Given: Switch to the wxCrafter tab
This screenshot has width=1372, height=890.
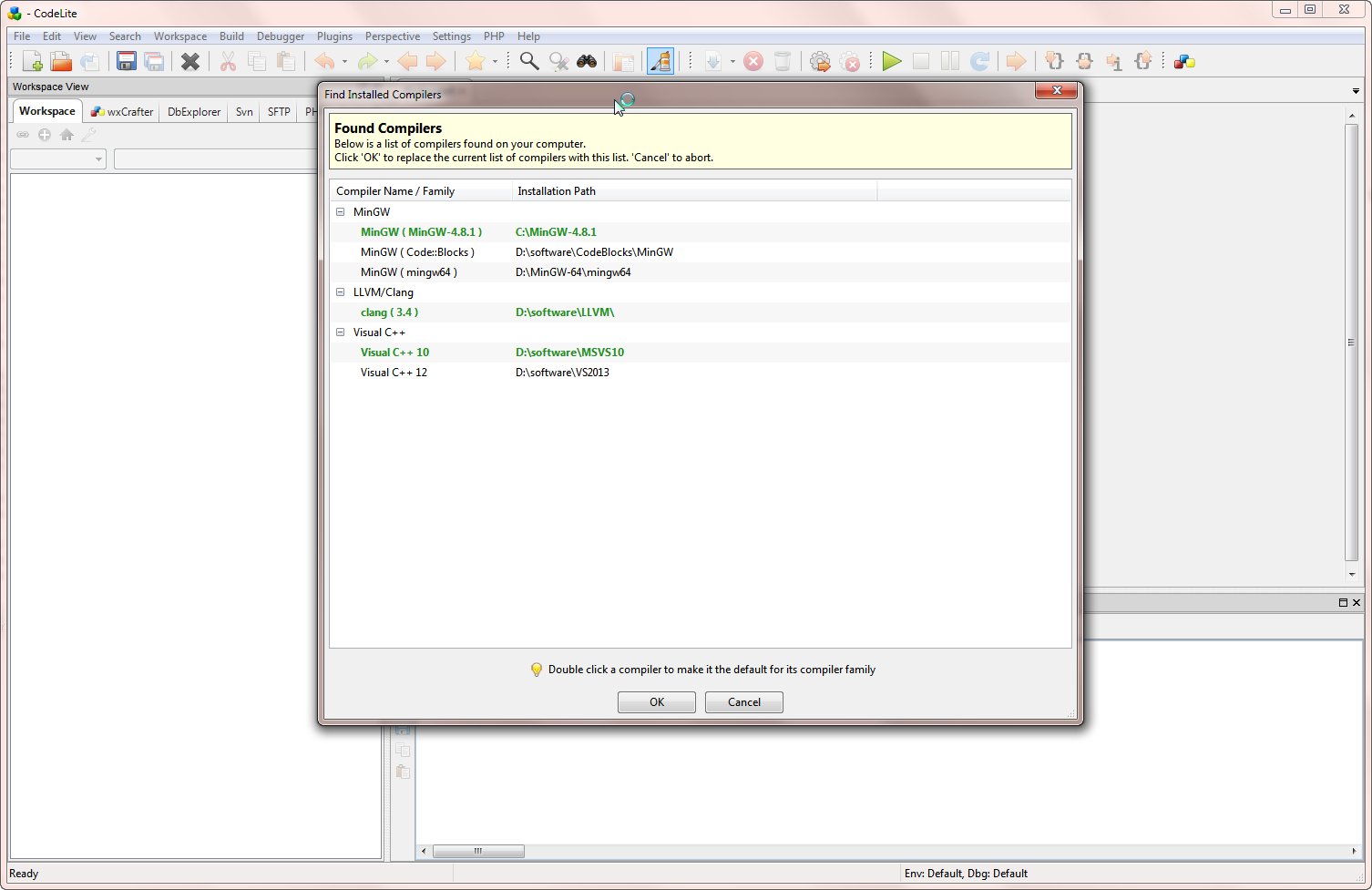Looking at the screenshot, I should tap(122, 112).
